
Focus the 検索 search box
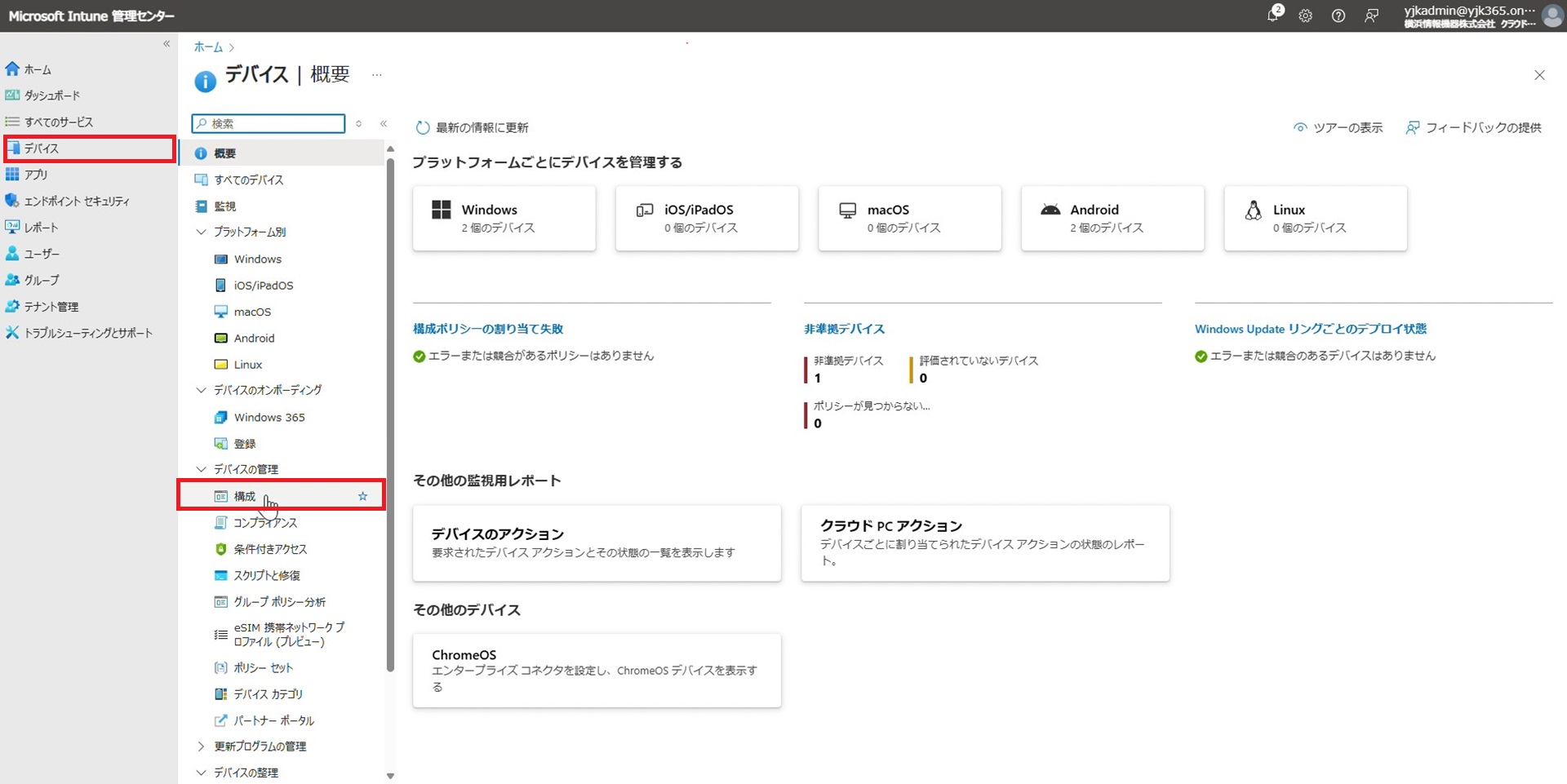pos(269,123)
